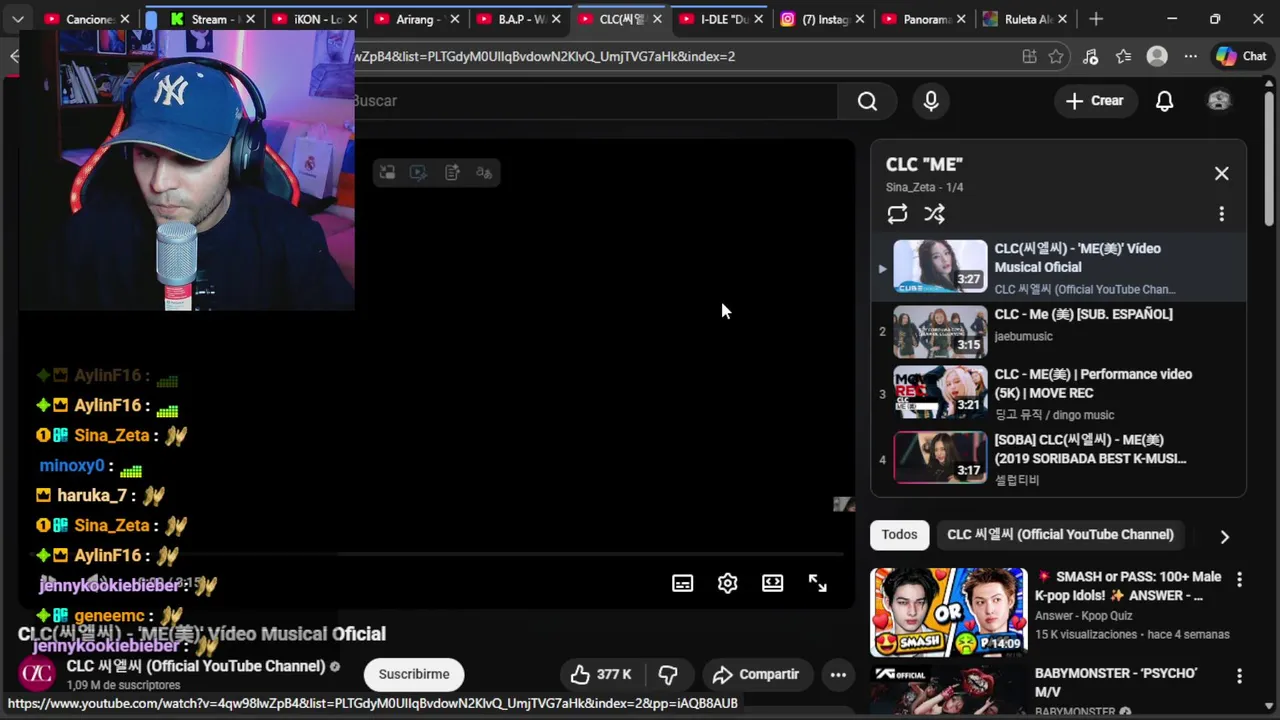1280x720 pixels.
Task: Expand the tab search dropdown arrow
Action: pyautogui.click(x=17, y=19)
